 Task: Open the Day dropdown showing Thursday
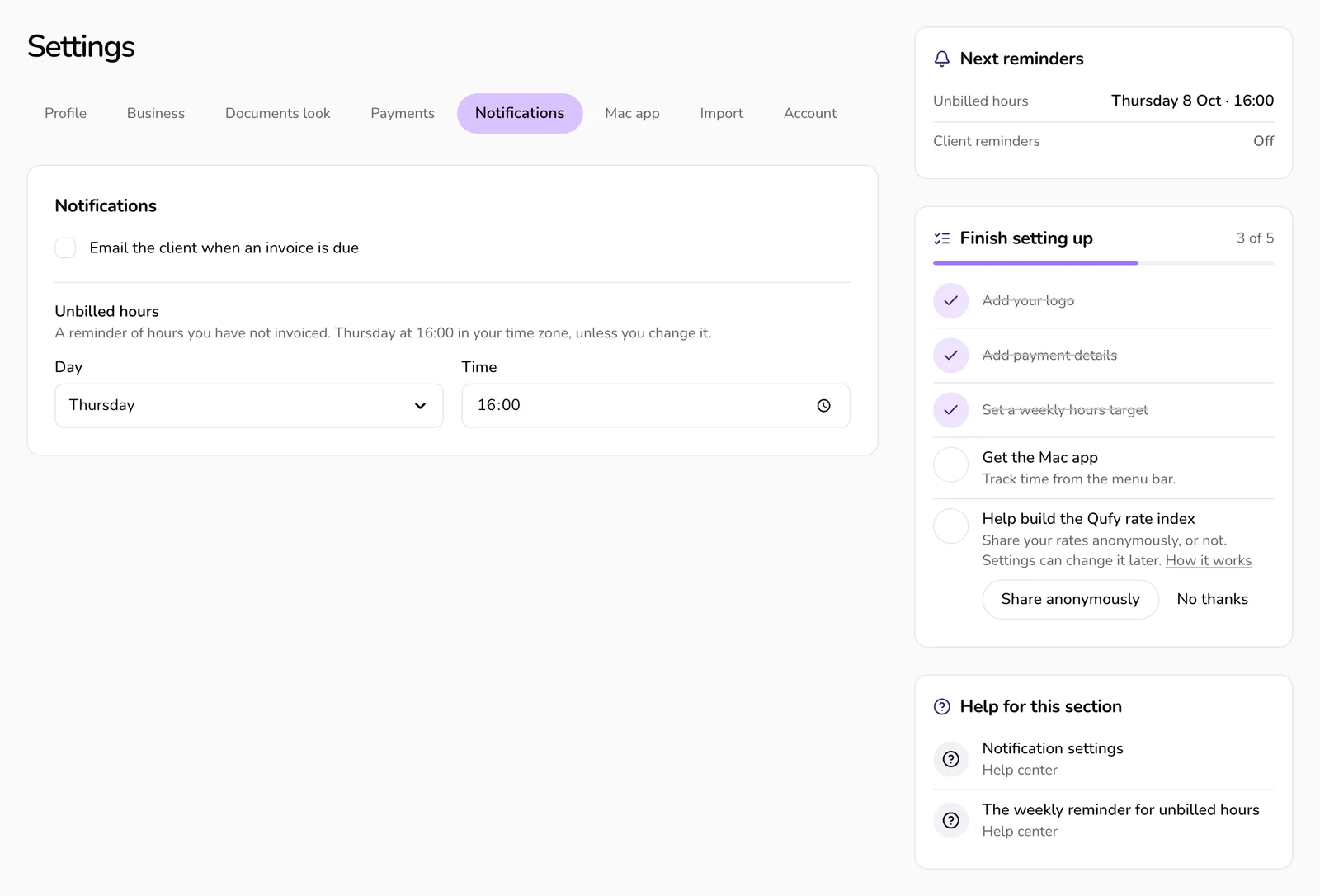click(x=249, y=406)
